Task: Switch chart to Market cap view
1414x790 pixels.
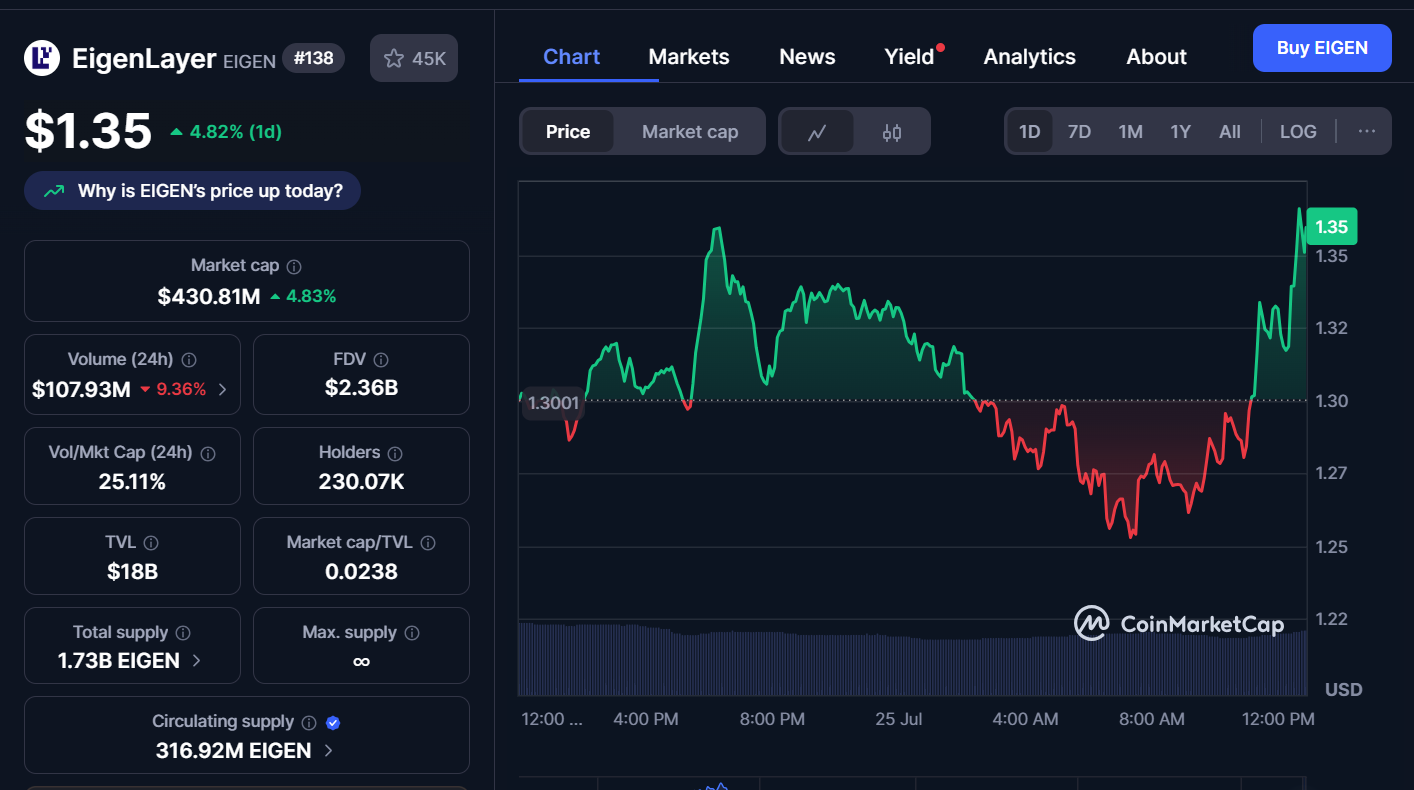Action: [690, 132]
